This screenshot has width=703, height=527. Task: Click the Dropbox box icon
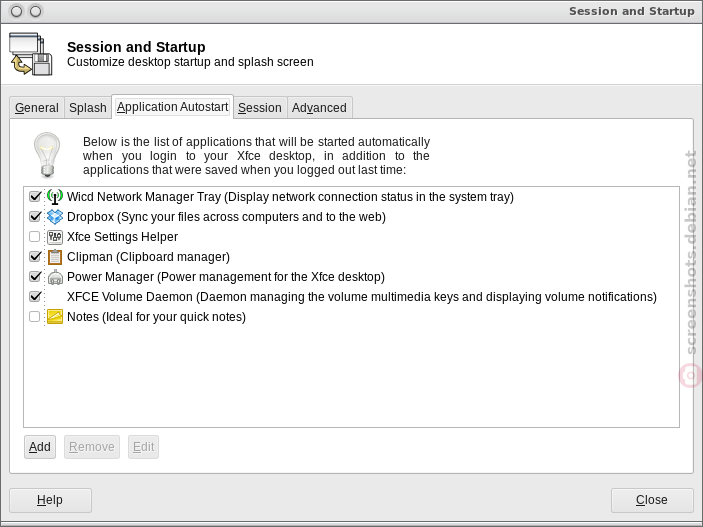click(55, 217)
